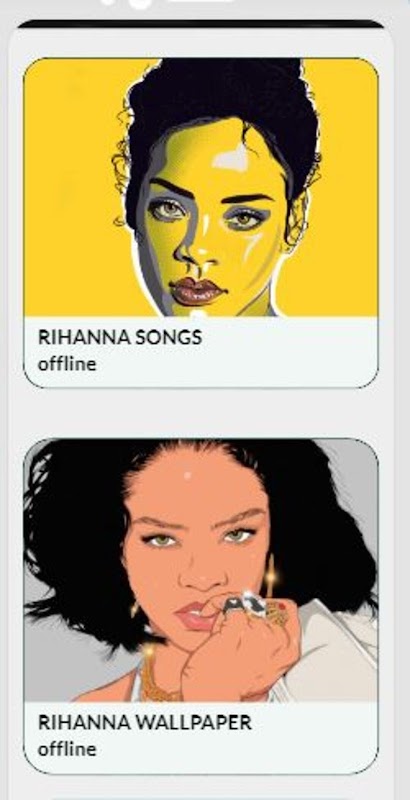Open the RIHANNA SONGS card artwork
This screenshot has width=410, height=800.
point(201,187)
